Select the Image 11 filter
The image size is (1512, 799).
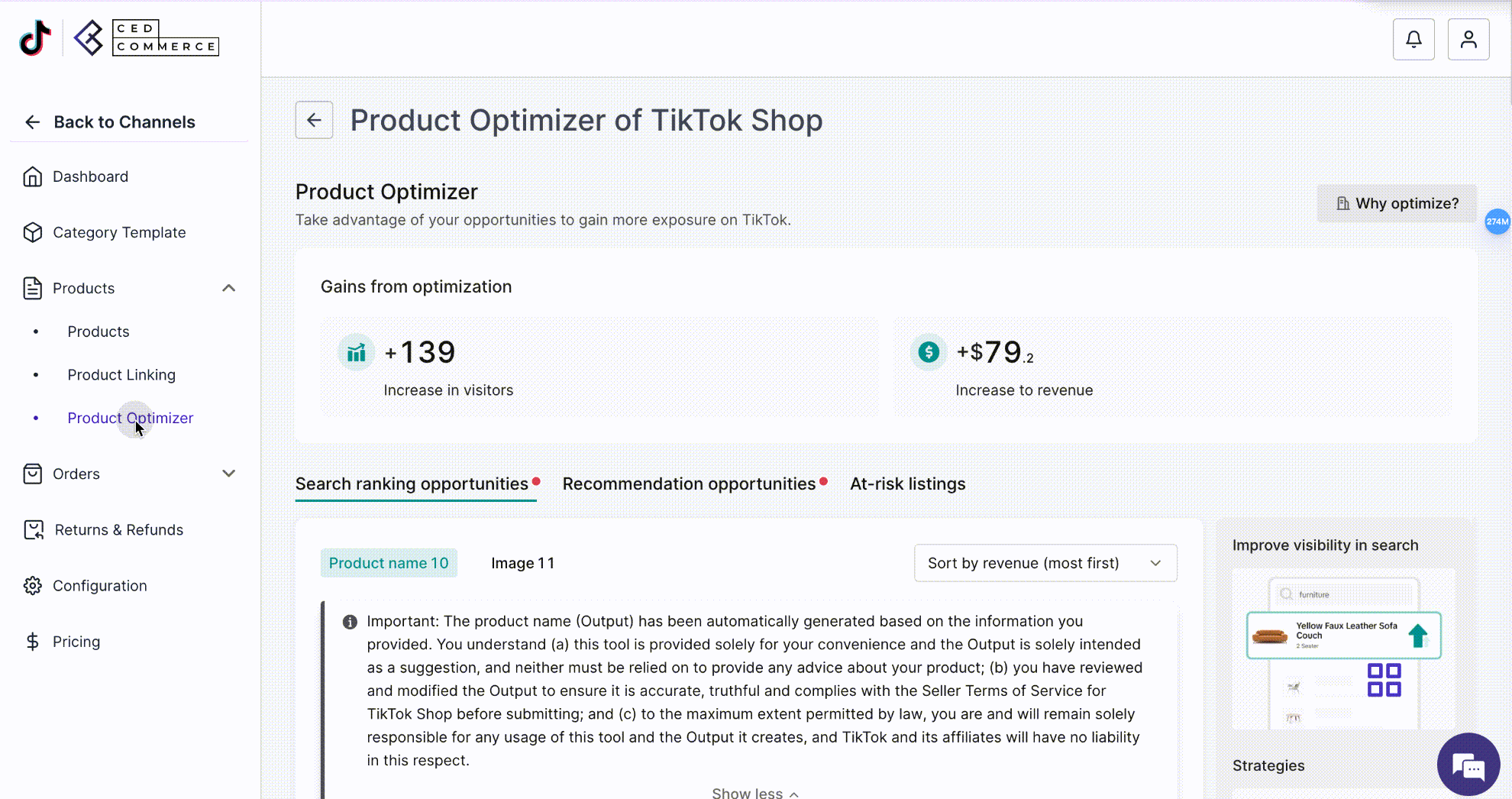(x=522, y=563)
